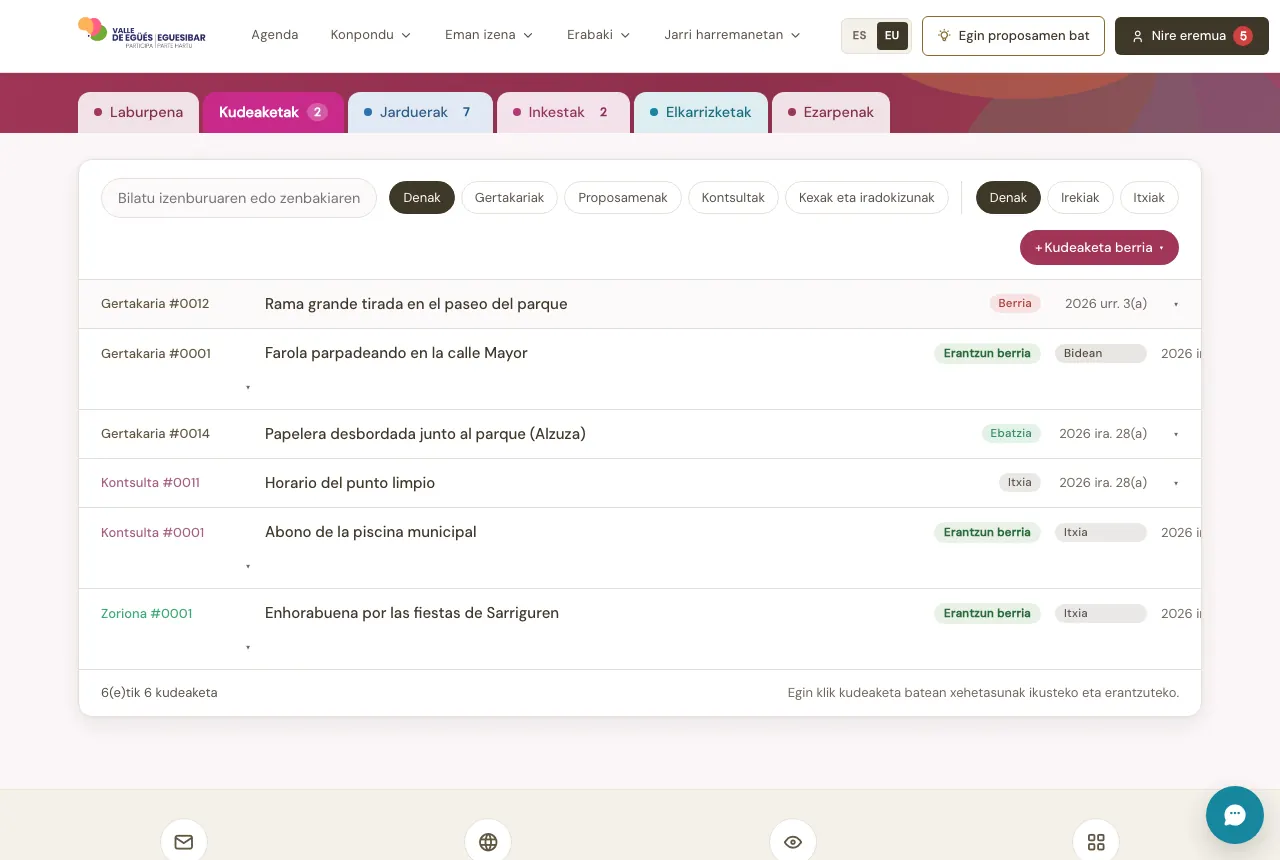Switch to the Elkarrizketak tab

pos(701,112)
